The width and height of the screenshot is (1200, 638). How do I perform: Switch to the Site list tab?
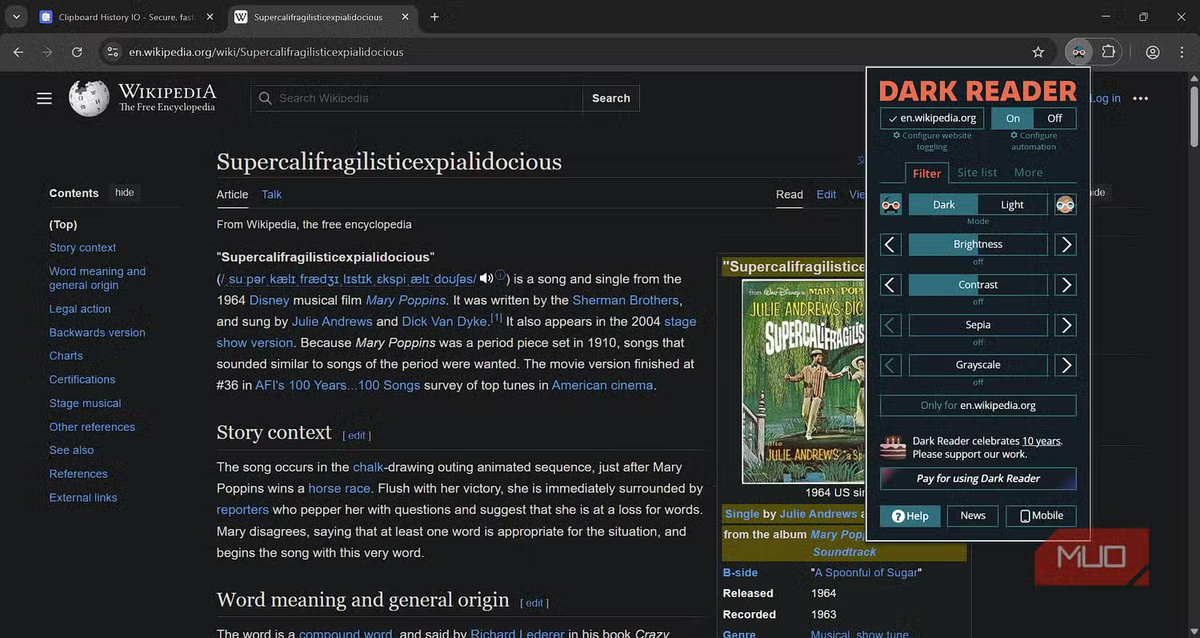977,173
